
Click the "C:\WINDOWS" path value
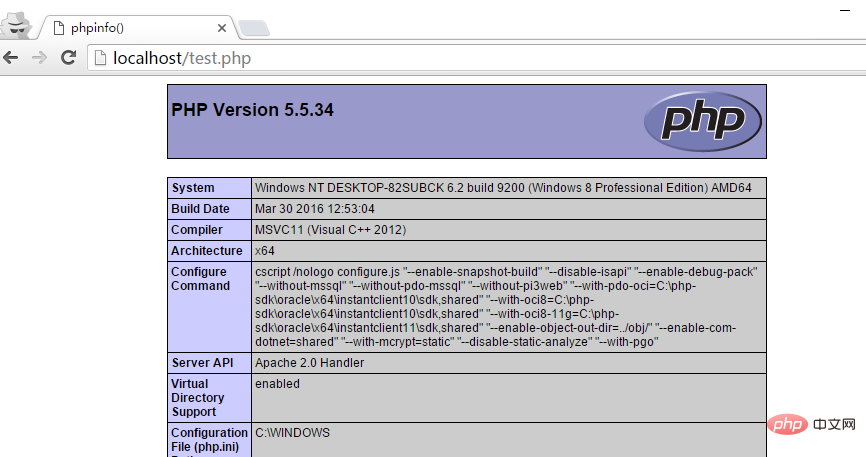pyautogui.click(x=292, y=433)
